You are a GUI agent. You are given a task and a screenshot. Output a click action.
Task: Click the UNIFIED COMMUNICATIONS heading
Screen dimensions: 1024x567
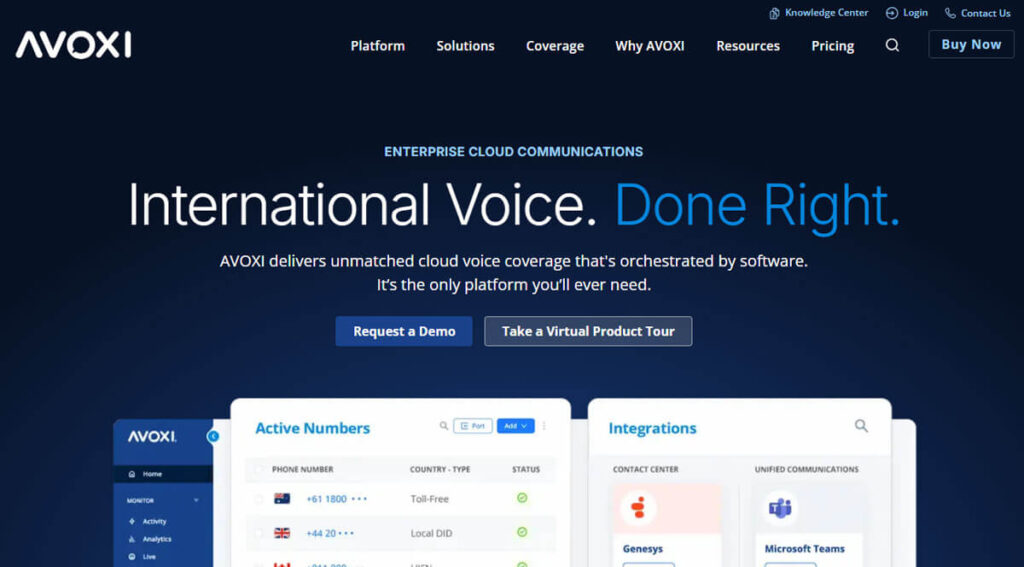point(807,469)
